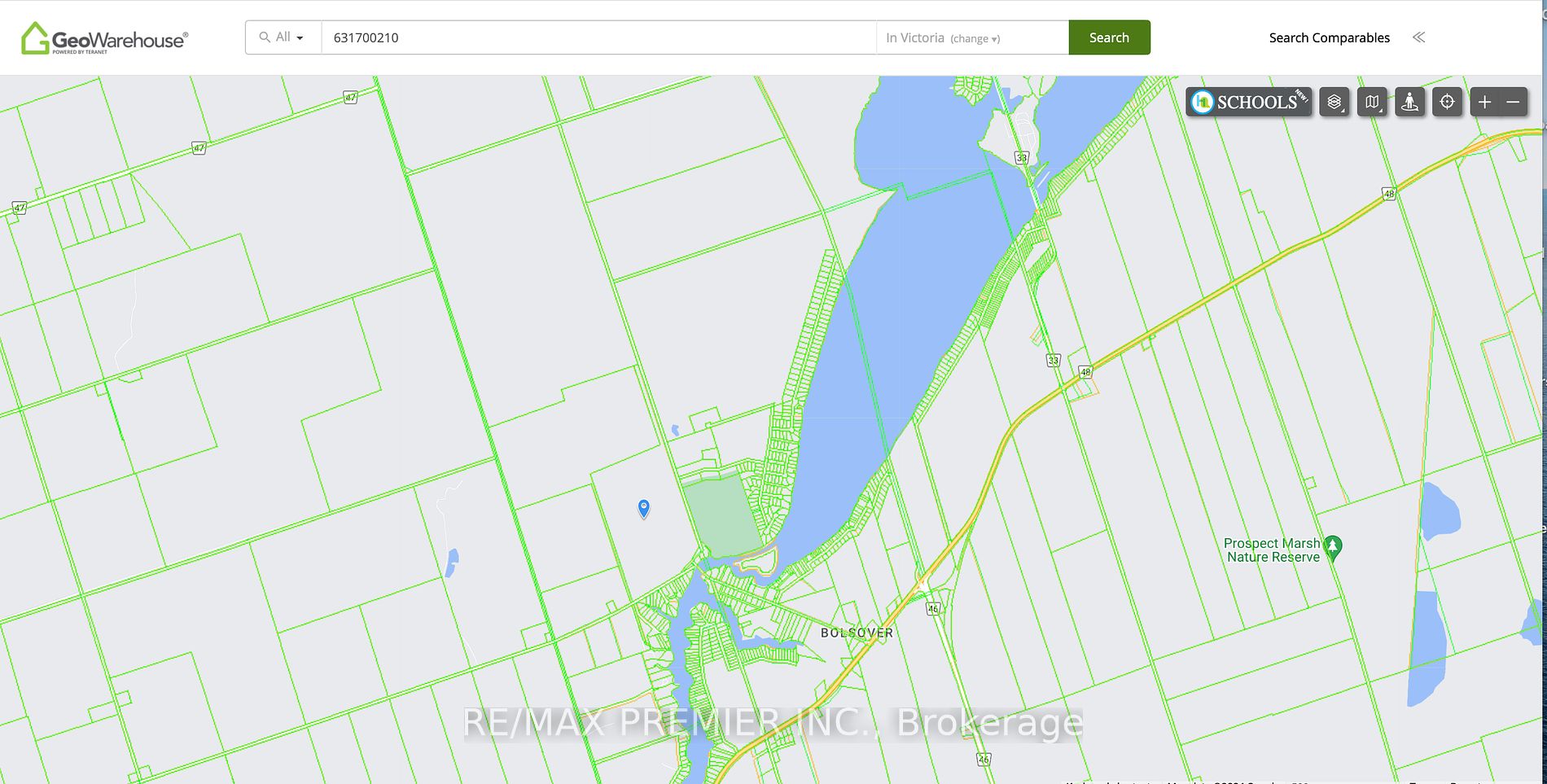Change the In Victoria search region
The height and width of the screenshot is (784, 1547).
point(975,38)
